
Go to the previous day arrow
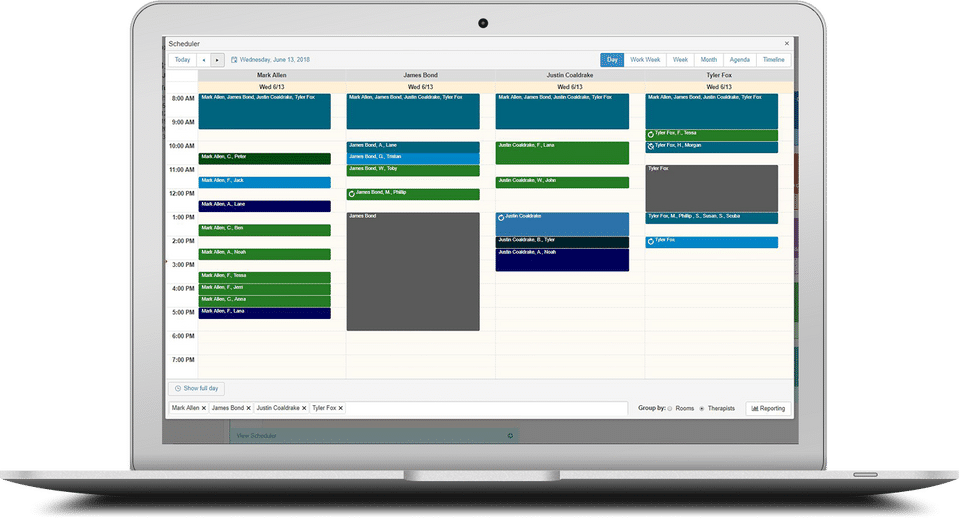(204, 60)
